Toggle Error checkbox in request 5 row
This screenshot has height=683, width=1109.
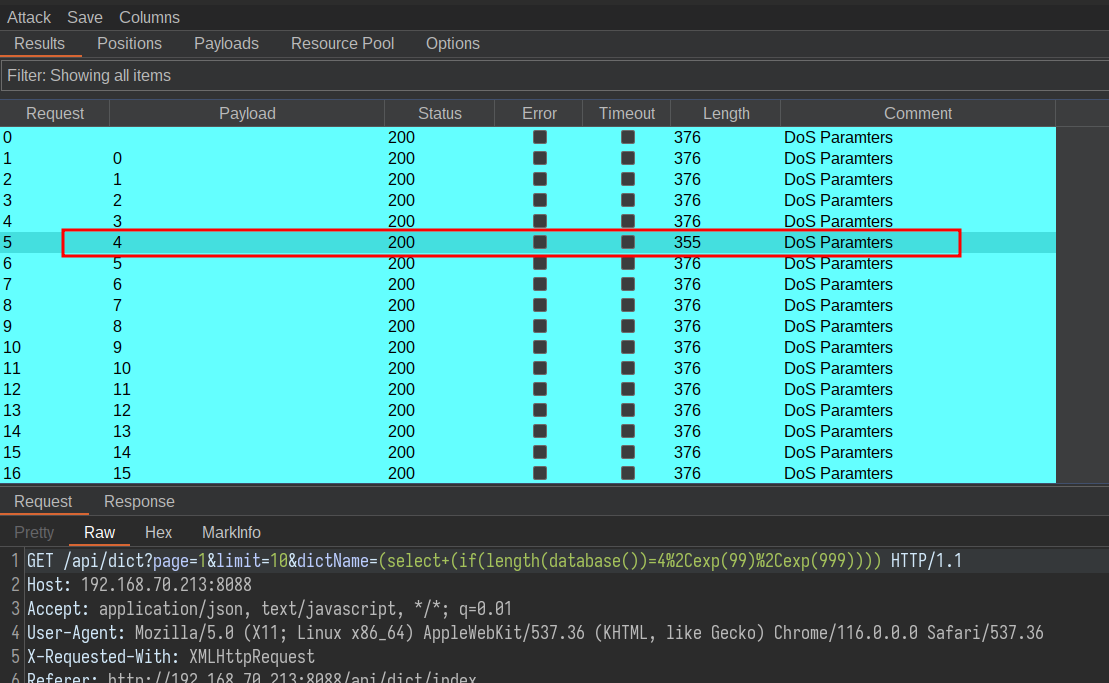[540, 243]
